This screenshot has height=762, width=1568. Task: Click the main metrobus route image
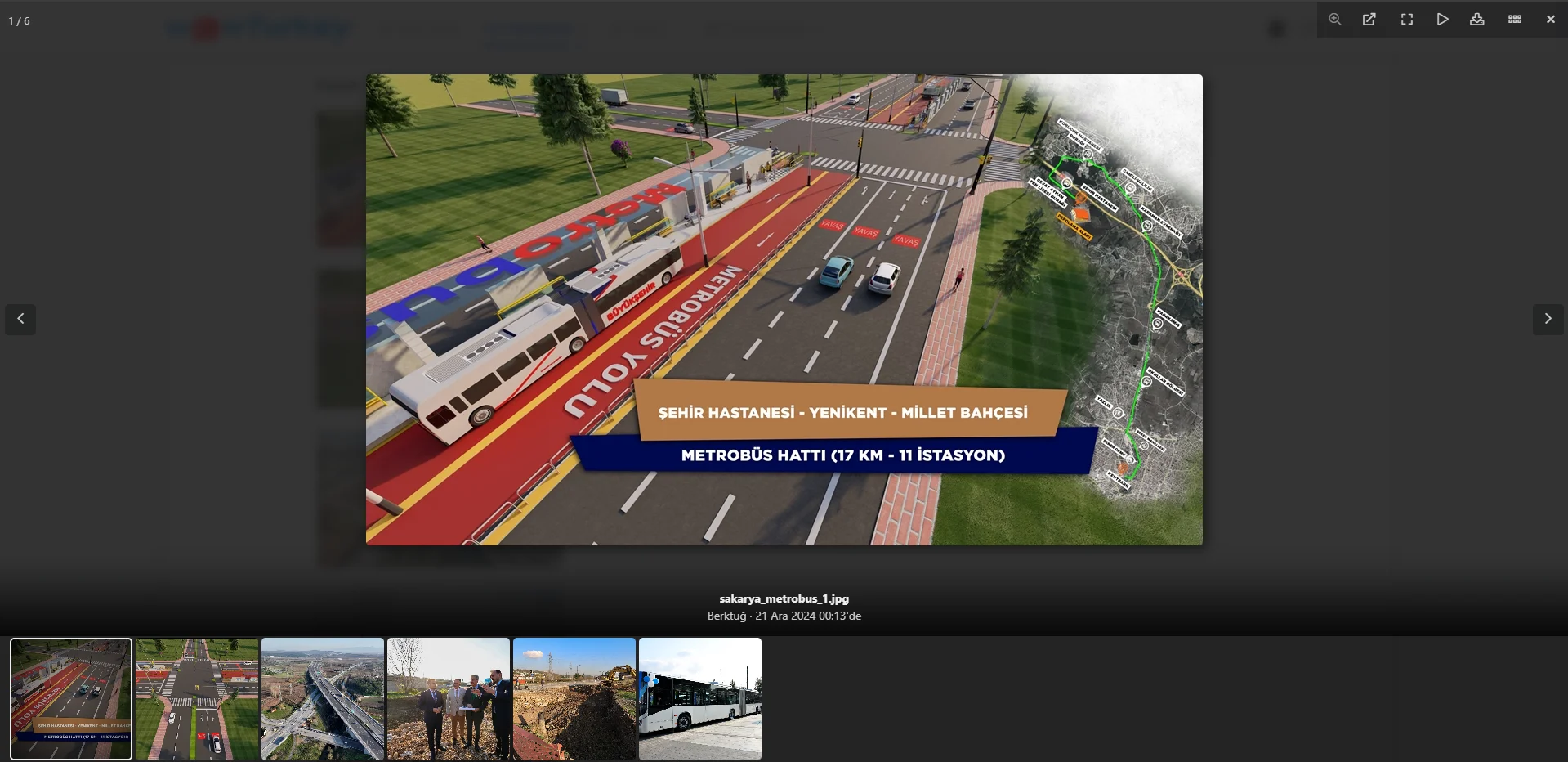tap(784, 310)
